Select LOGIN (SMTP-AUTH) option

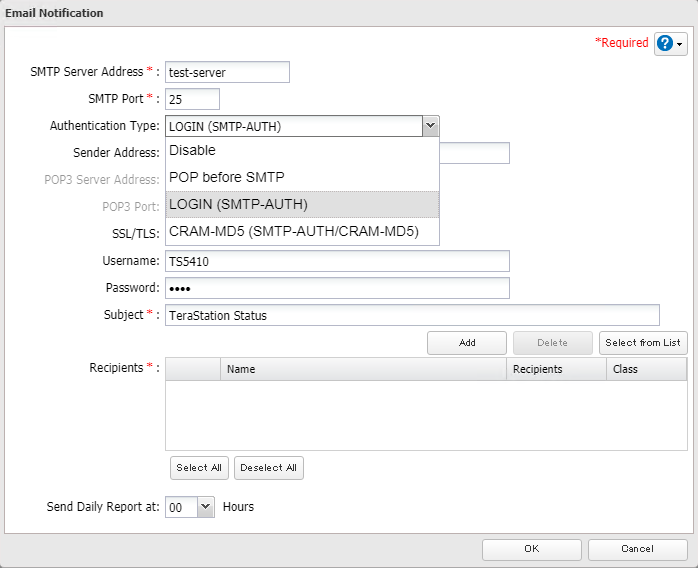pyautogui.click(x=301, y=204)
